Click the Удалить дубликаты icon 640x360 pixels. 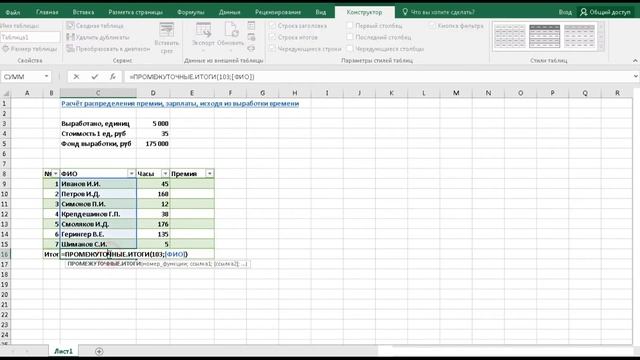point(70,37)
